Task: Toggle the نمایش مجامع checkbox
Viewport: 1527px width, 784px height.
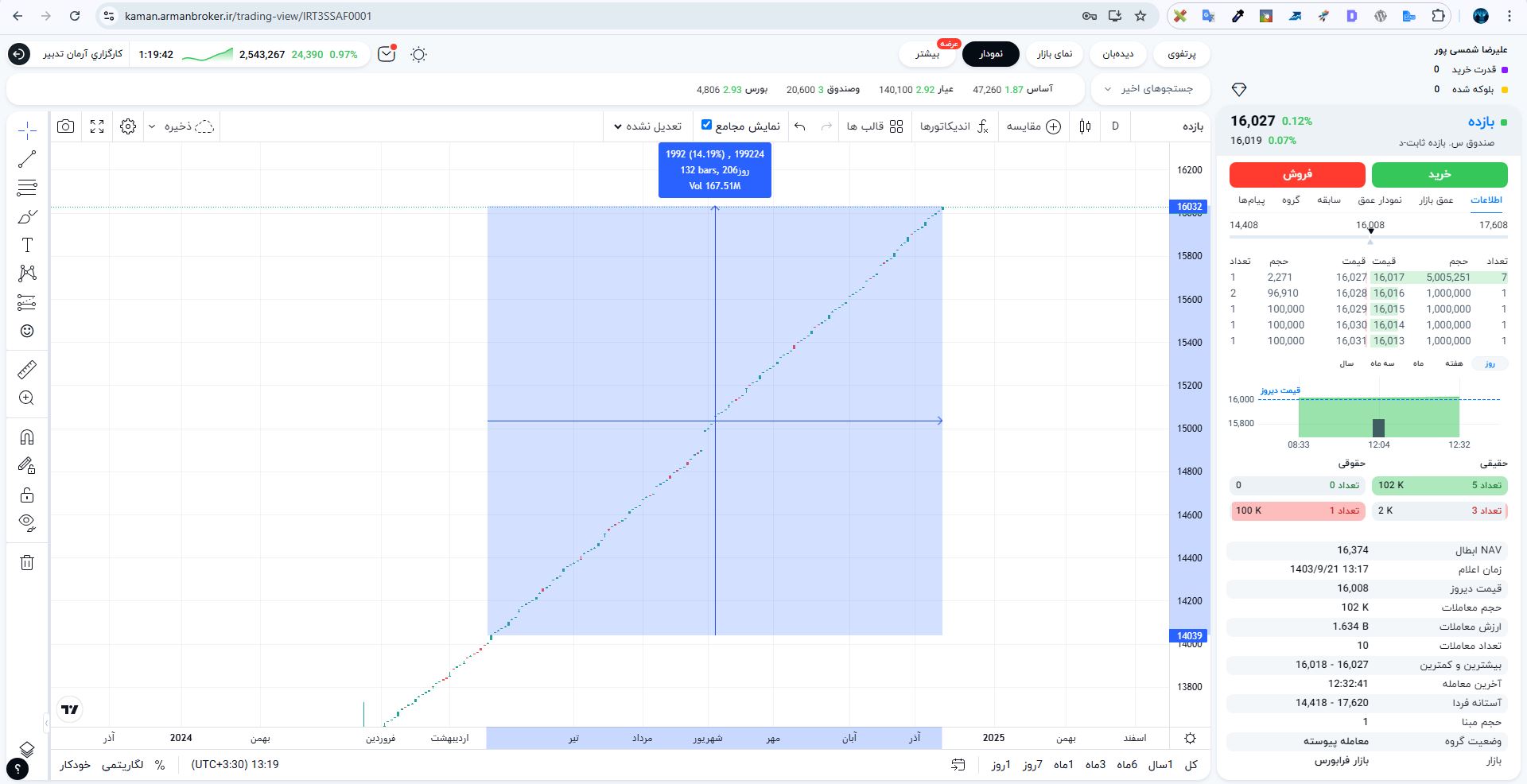Action: 706,125
